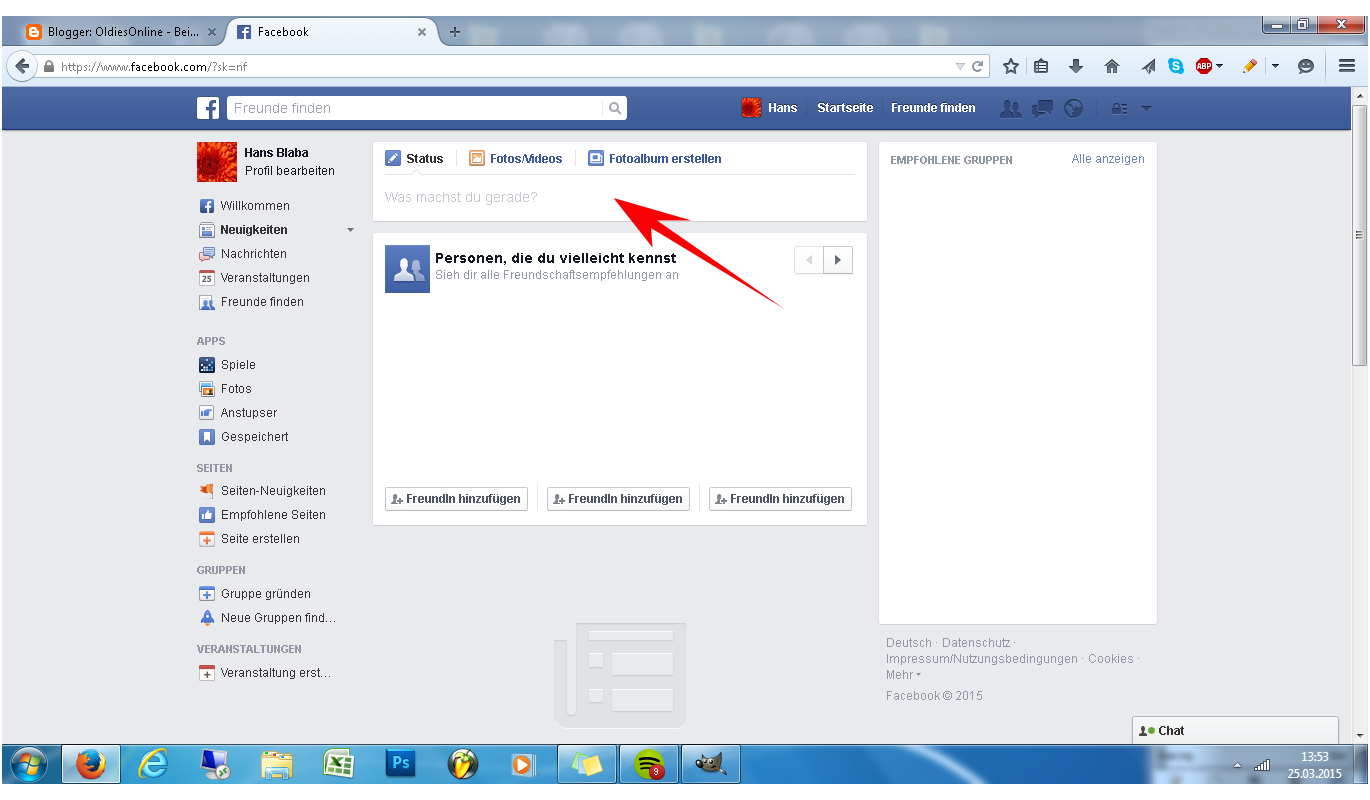Open Neue Gruppen finden in the sidebar
Screen dimensions: 1370x800
[x=267, y=618]
